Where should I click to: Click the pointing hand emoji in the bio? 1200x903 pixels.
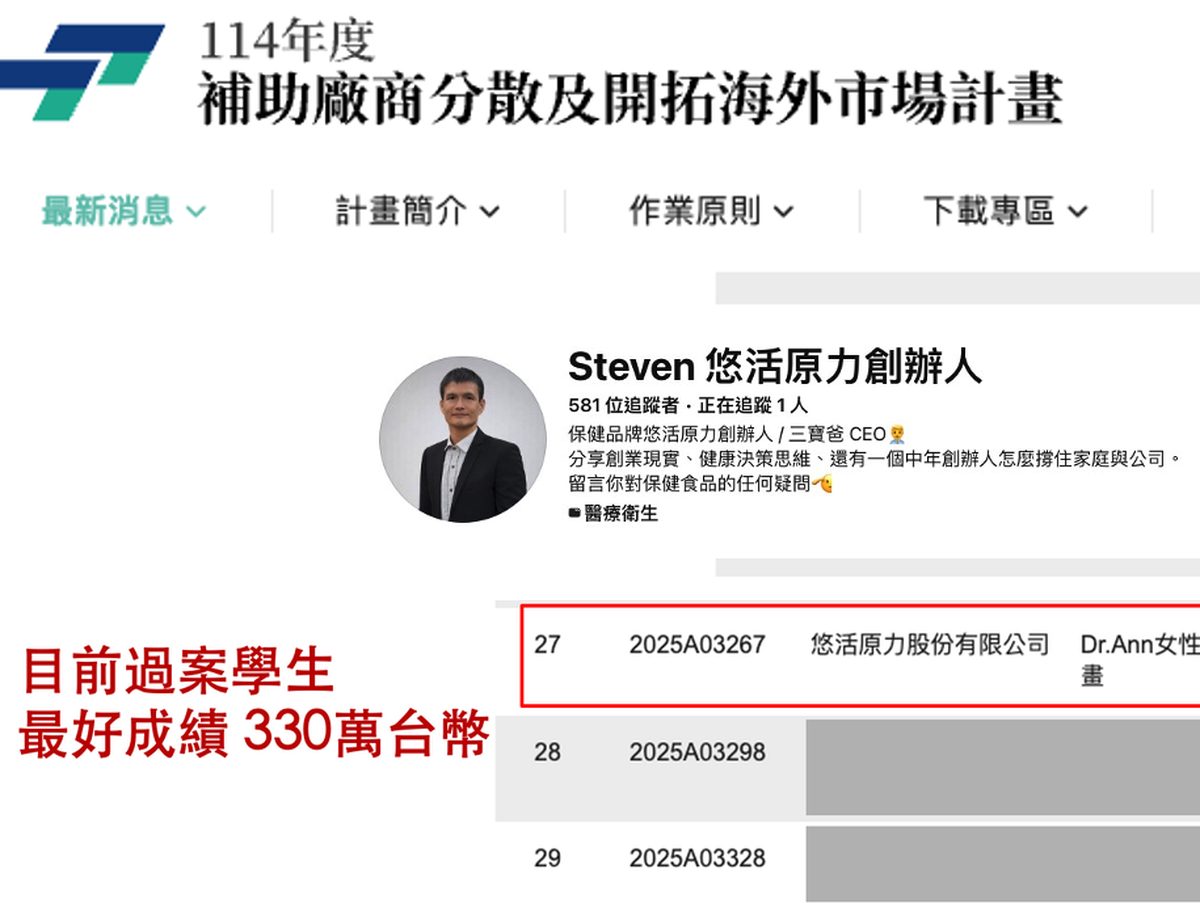pos(822,484)
